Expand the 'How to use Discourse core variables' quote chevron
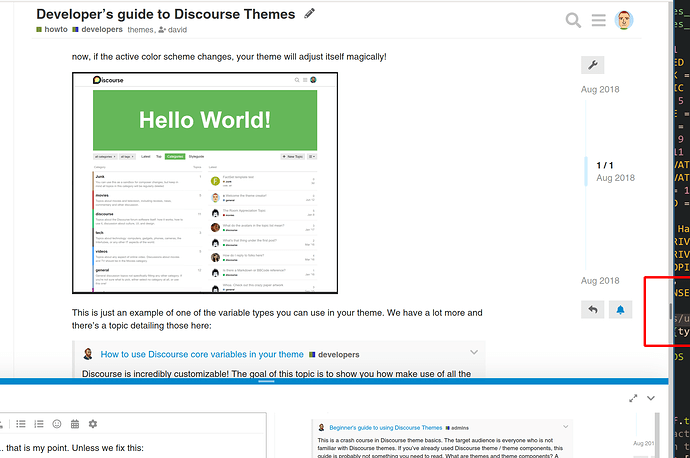 (x=474, y=352)
